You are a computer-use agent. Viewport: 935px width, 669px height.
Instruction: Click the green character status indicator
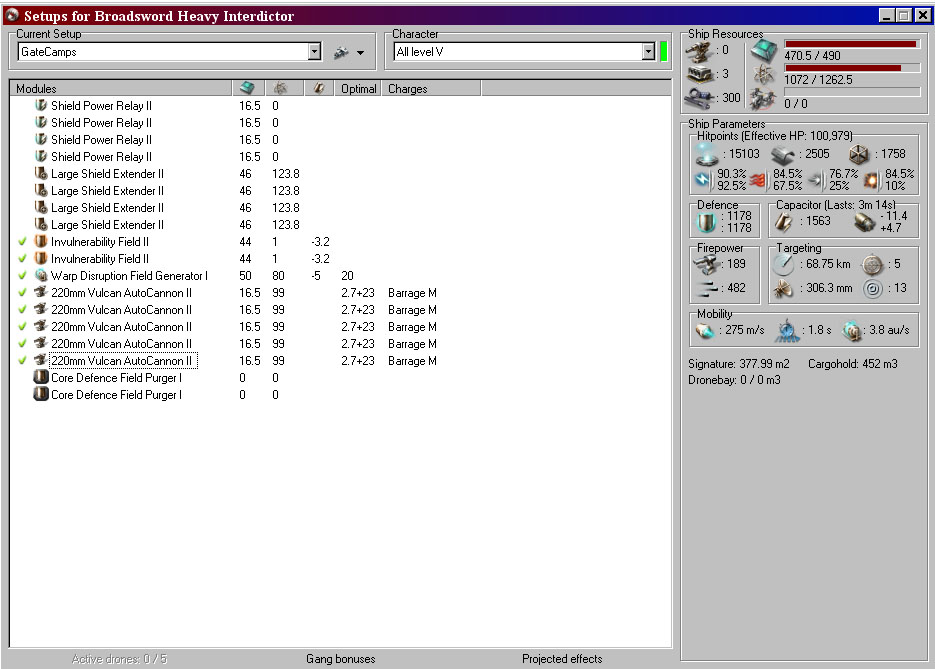tap(664, 52)
